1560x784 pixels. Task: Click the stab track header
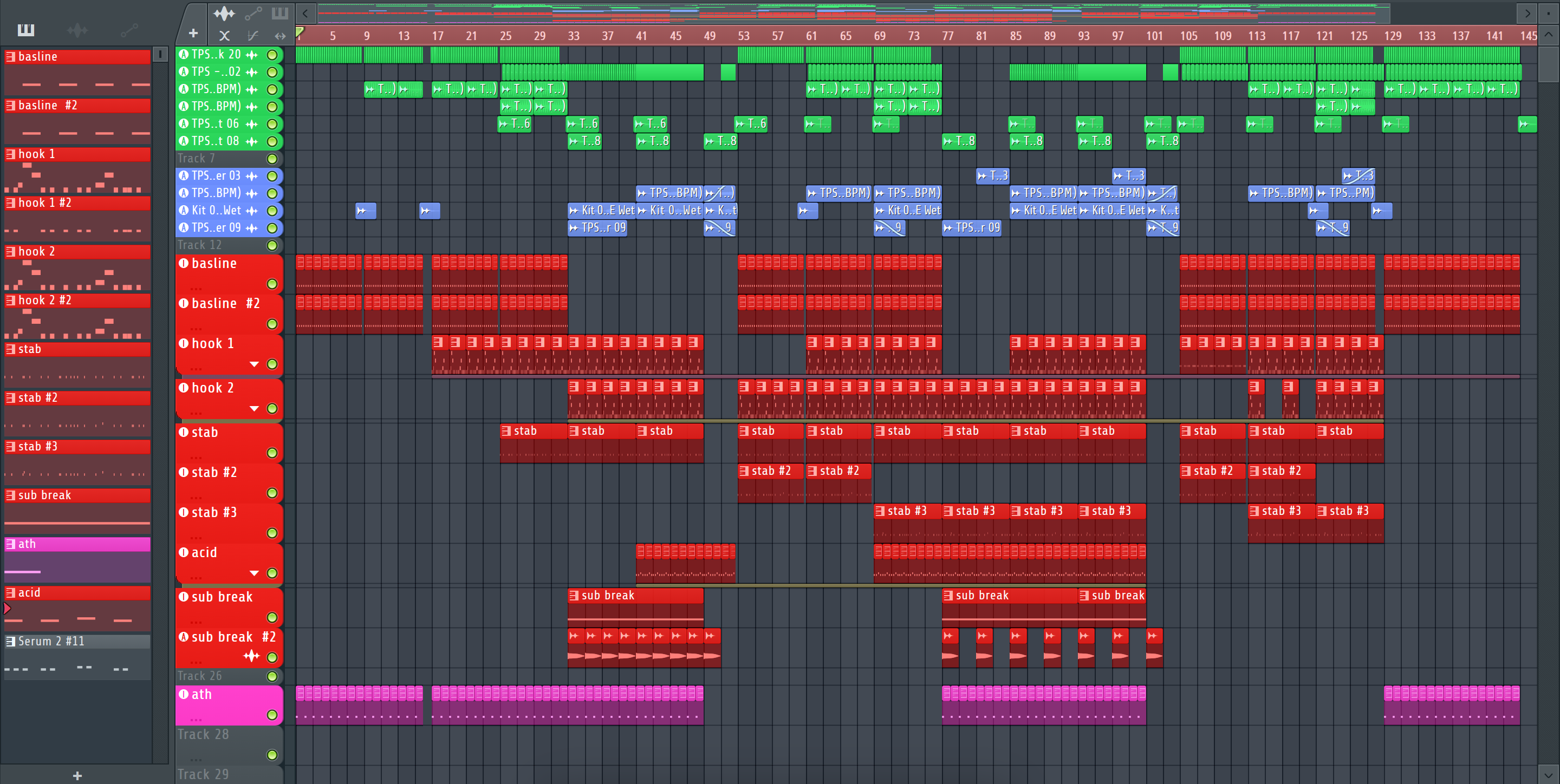[230, 442]
